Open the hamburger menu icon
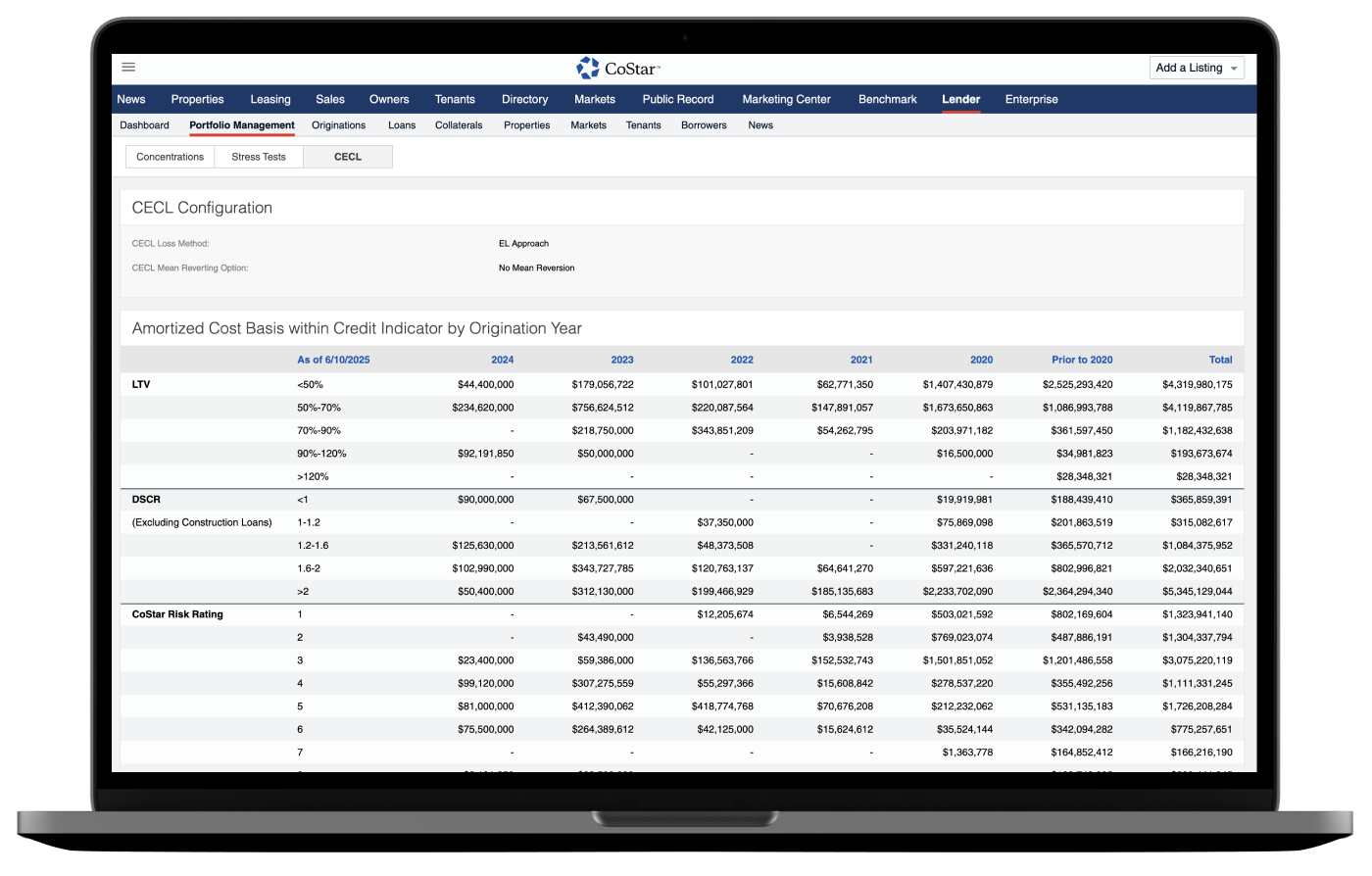 point(128,68)
